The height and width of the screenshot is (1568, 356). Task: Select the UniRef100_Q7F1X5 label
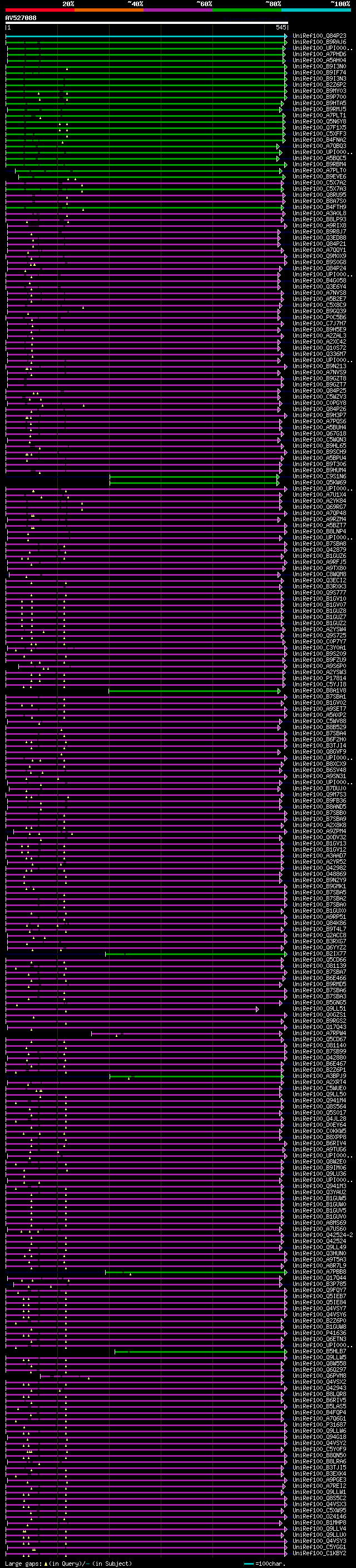pyautogui.click(x=319, y=128)
